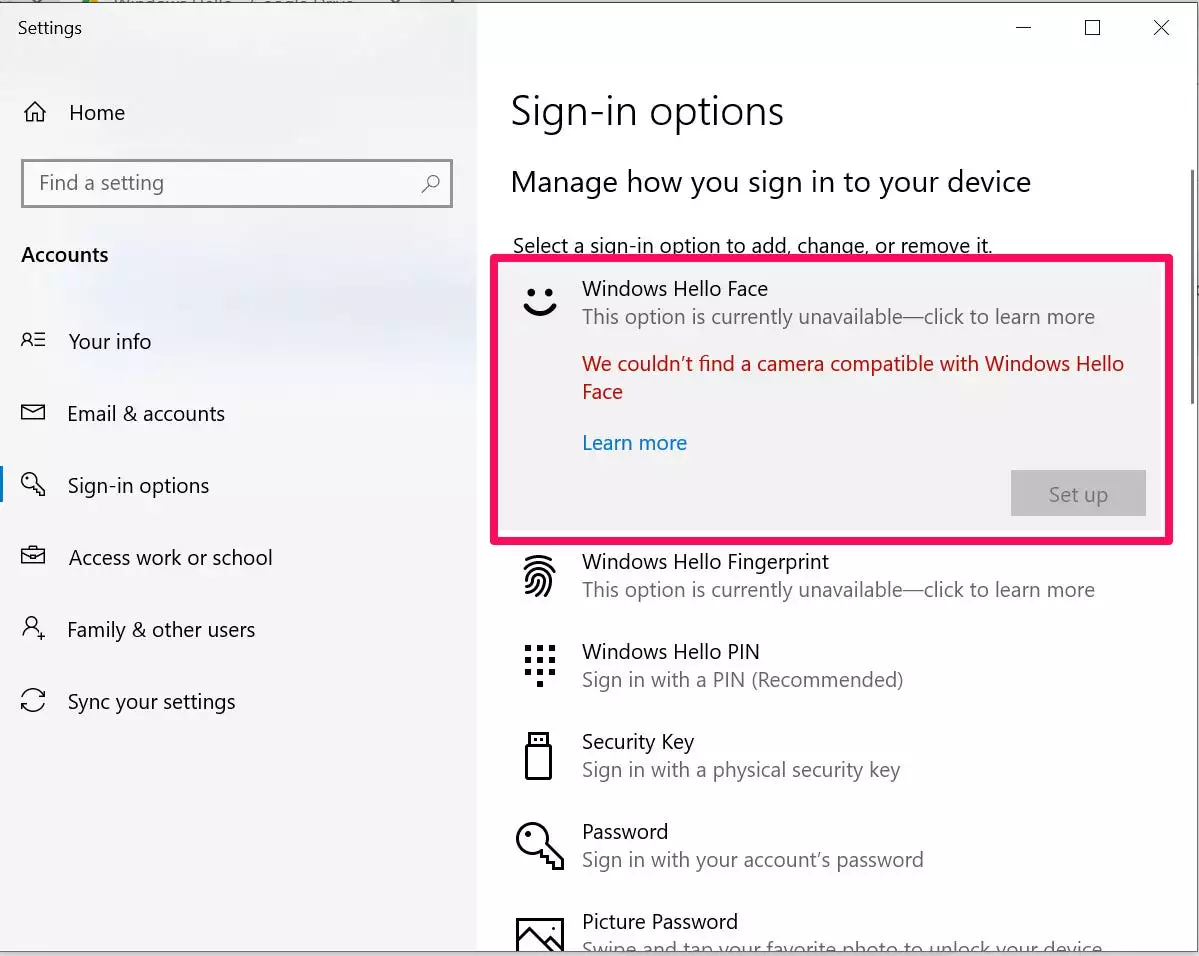Maximize the Settings window
The height and width of the screenshot is (956, 1199).
1092,28
